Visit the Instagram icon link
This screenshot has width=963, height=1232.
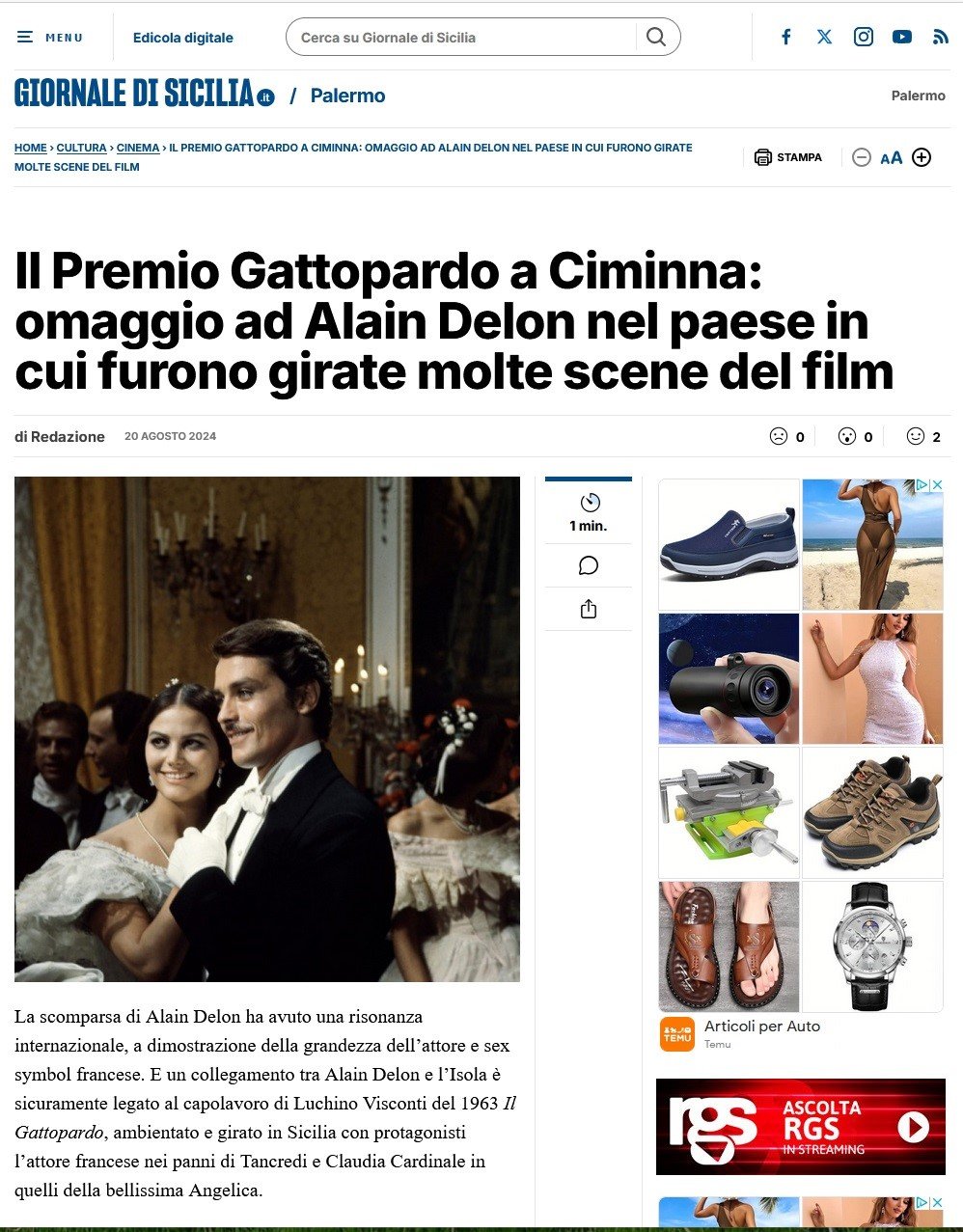tap(864, 37)
